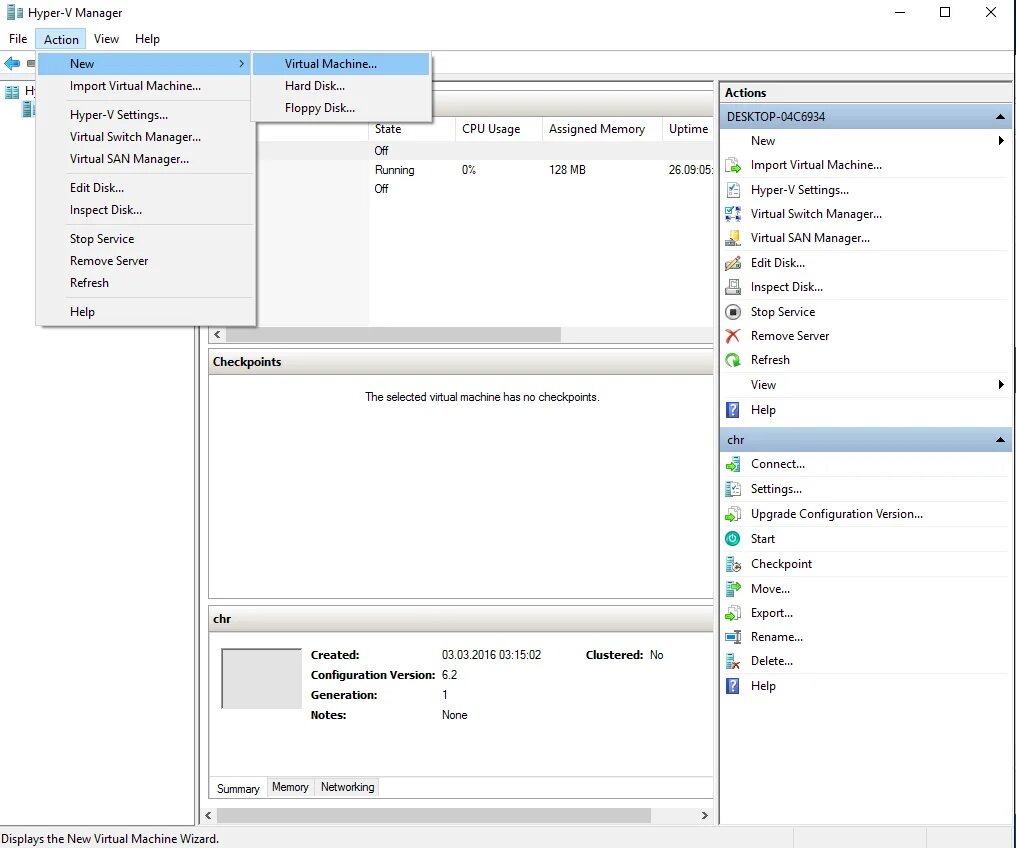Click Upgrade Configuration Version... link

[x=837, y=514]
